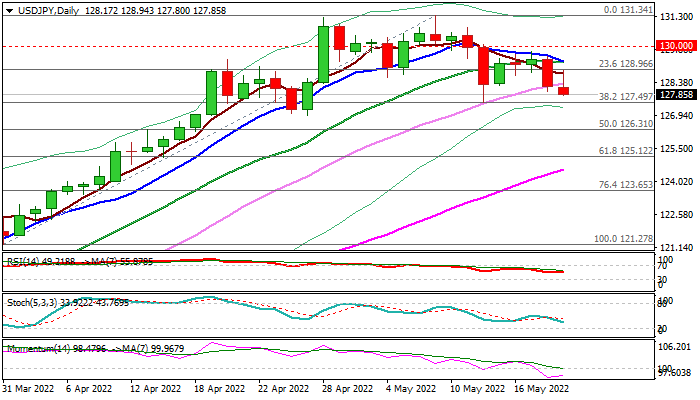This screenshot has height=400, width=700.
Task: Select the Fibonacci label 50.0 126.310
Action: tap(626, 124)
